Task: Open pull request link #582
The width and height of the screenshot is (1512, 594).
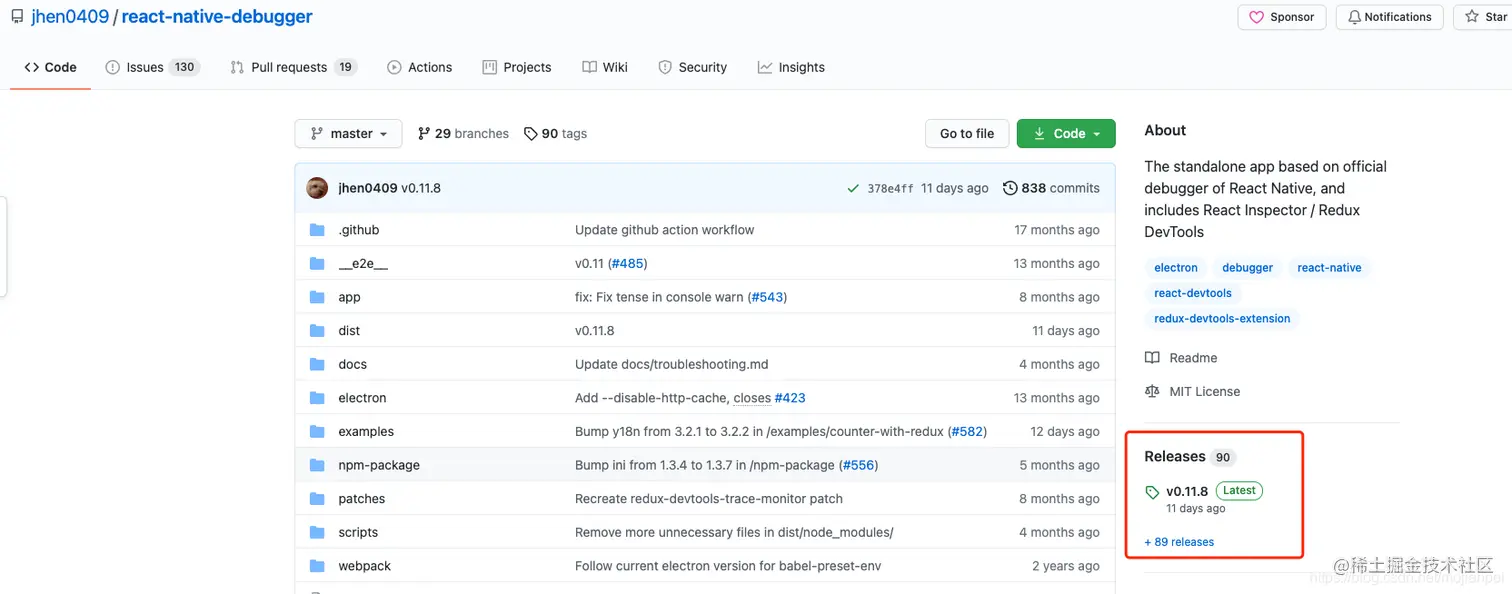Action: click(x=967, y=432)
